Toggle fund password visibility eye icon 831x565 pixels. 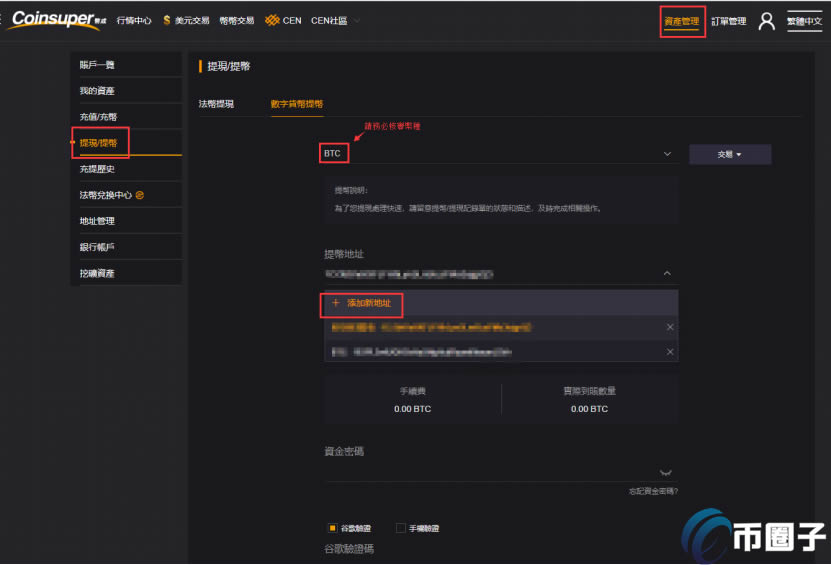tap(666, 472)
